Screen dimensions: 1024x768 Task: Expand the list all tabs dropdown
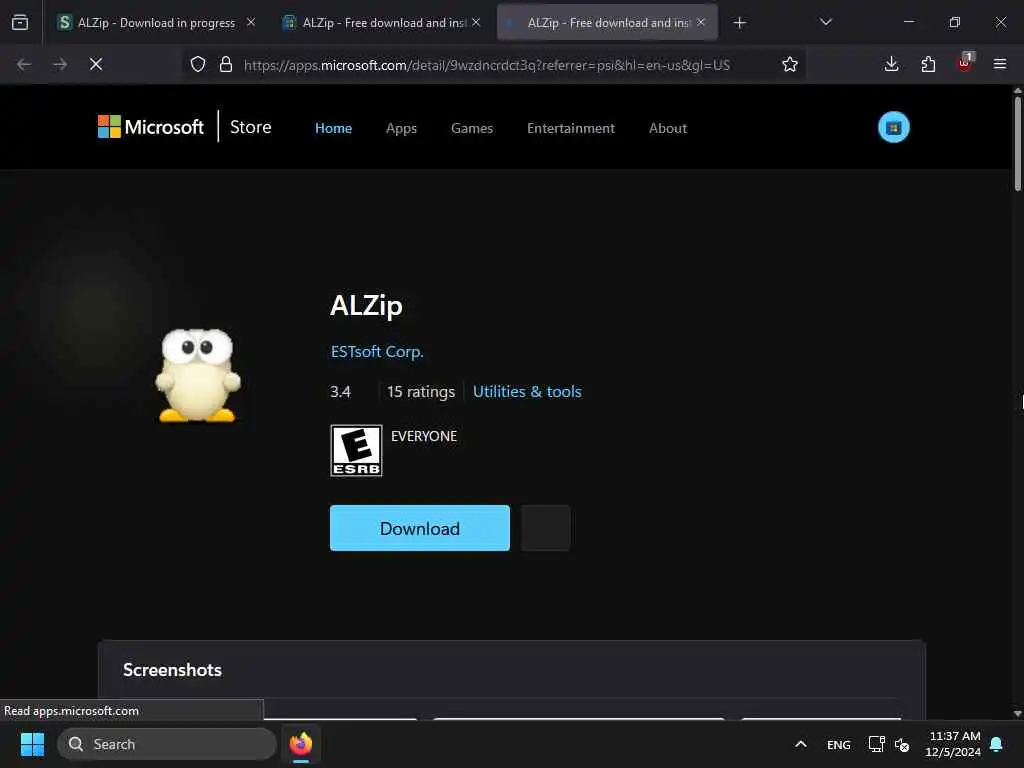click(825, 22)
